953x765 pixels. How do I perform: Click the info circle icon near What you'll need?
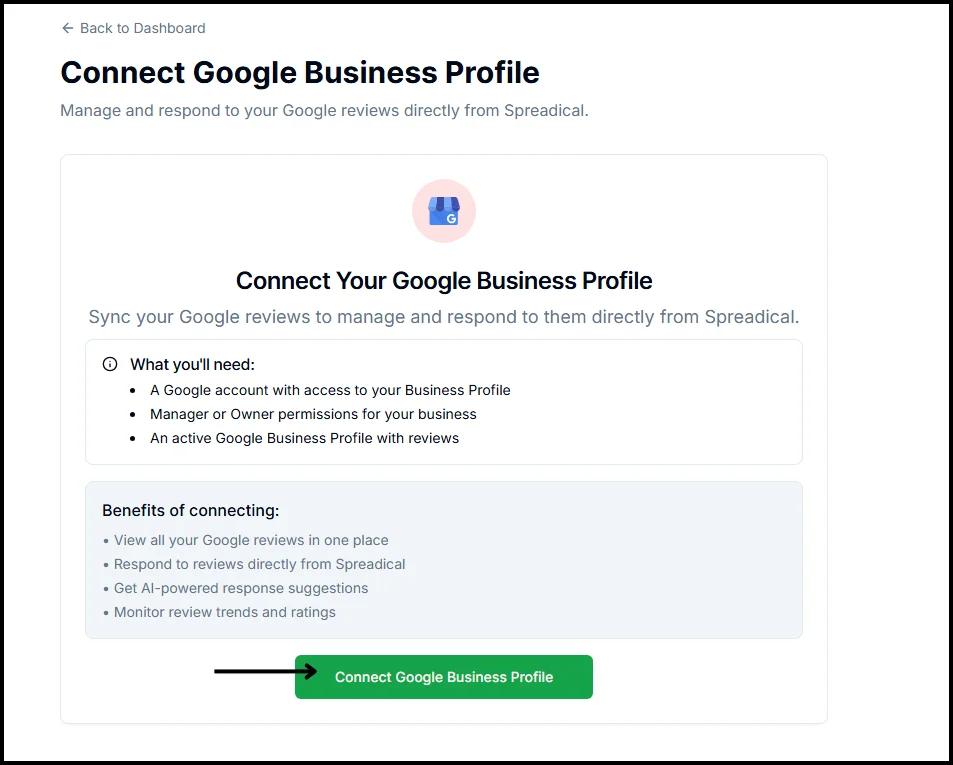(110, 364)
